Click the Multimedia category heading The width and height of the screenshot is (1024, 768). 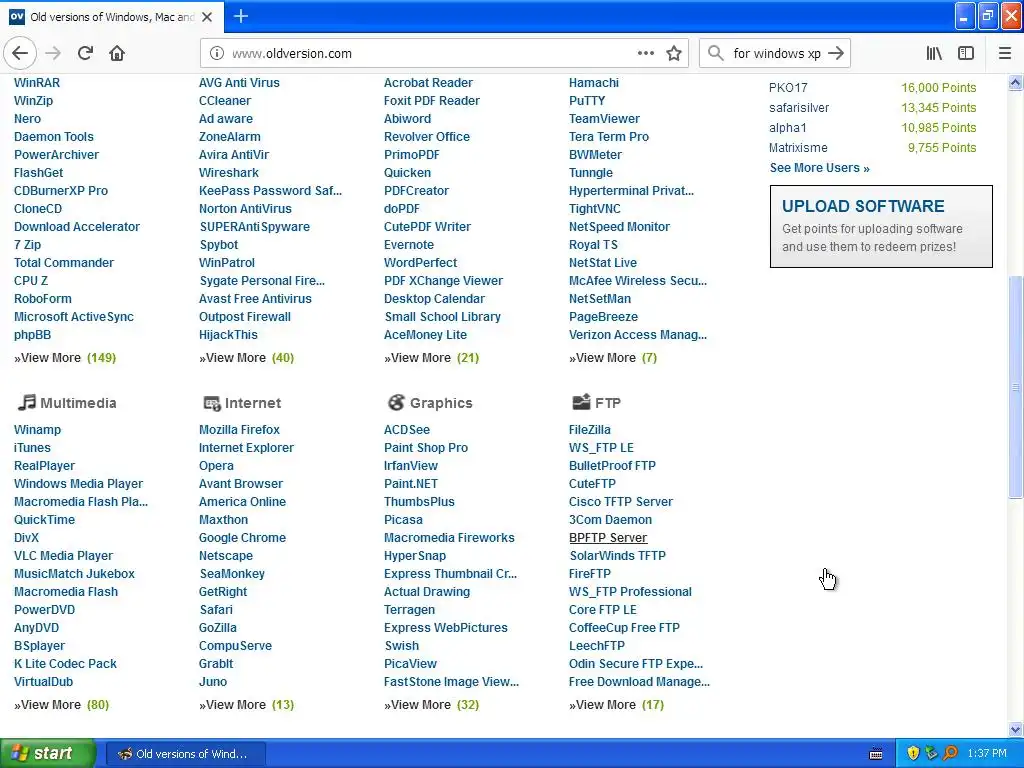tap(78, 403)
